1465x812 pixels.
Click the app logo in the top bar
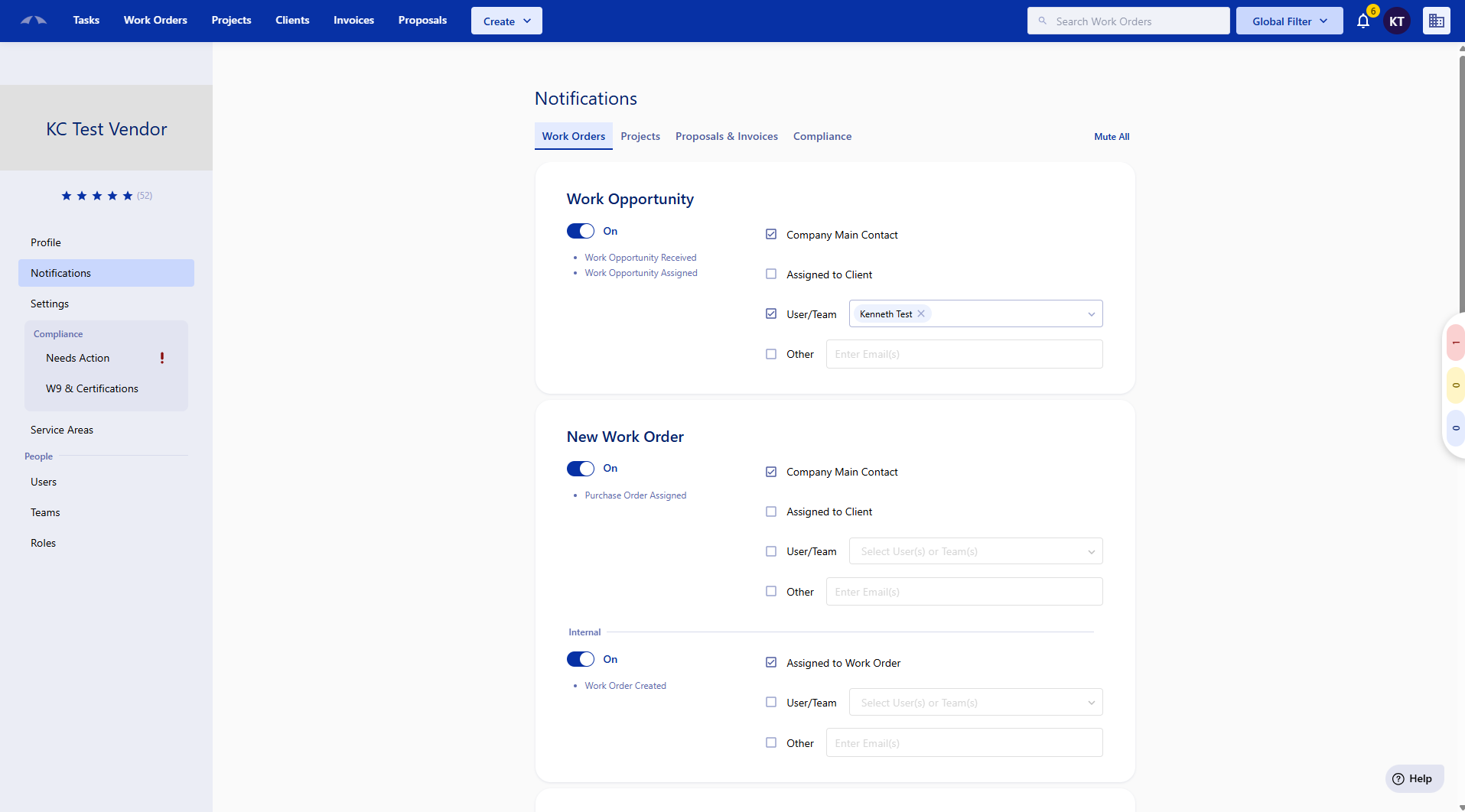click(x=34, y=21)
